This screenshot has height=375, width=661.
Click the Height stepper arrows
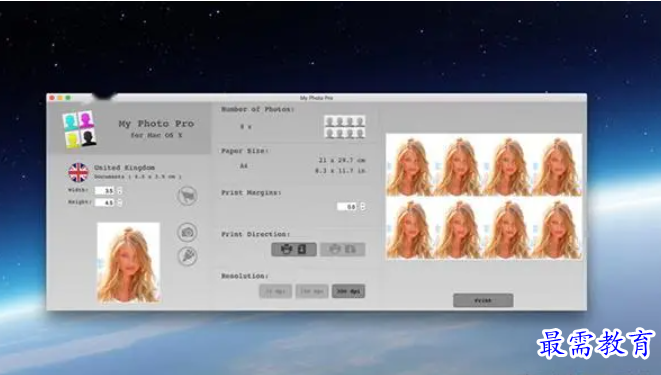click(120, 203)
